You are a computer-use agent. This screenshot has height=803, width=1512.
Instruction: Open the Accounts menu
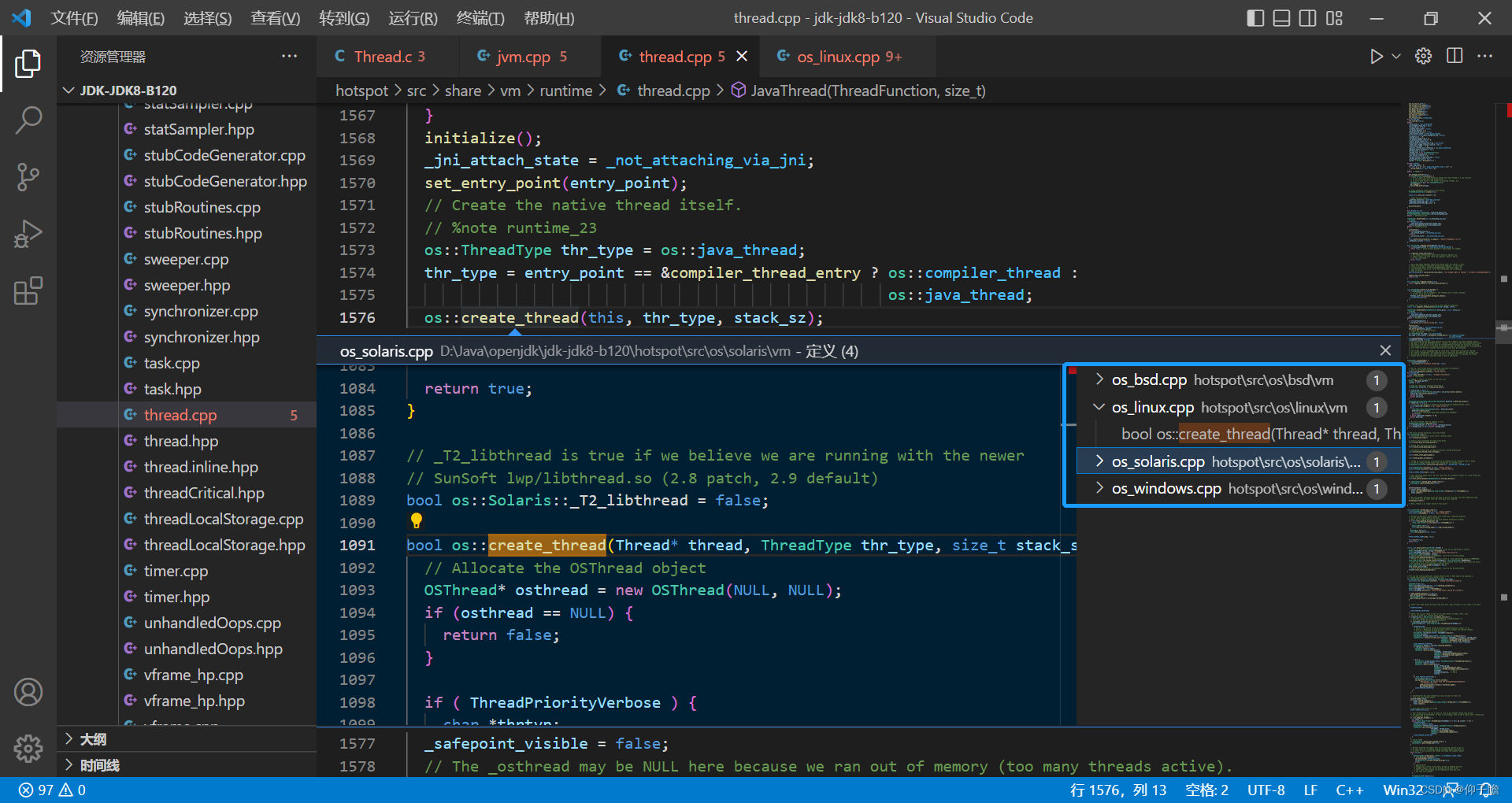pyautogui.click(x=28, y=692)
